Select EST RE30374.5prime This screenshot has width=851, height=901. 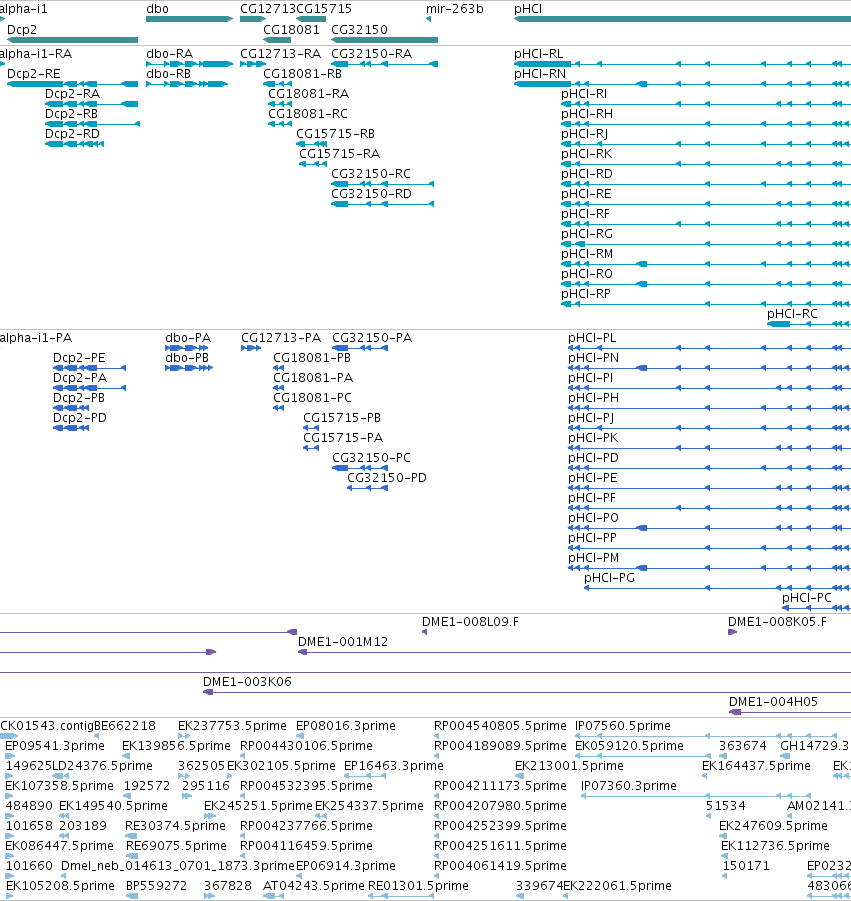pyautogui.click(x=175, y=826)
